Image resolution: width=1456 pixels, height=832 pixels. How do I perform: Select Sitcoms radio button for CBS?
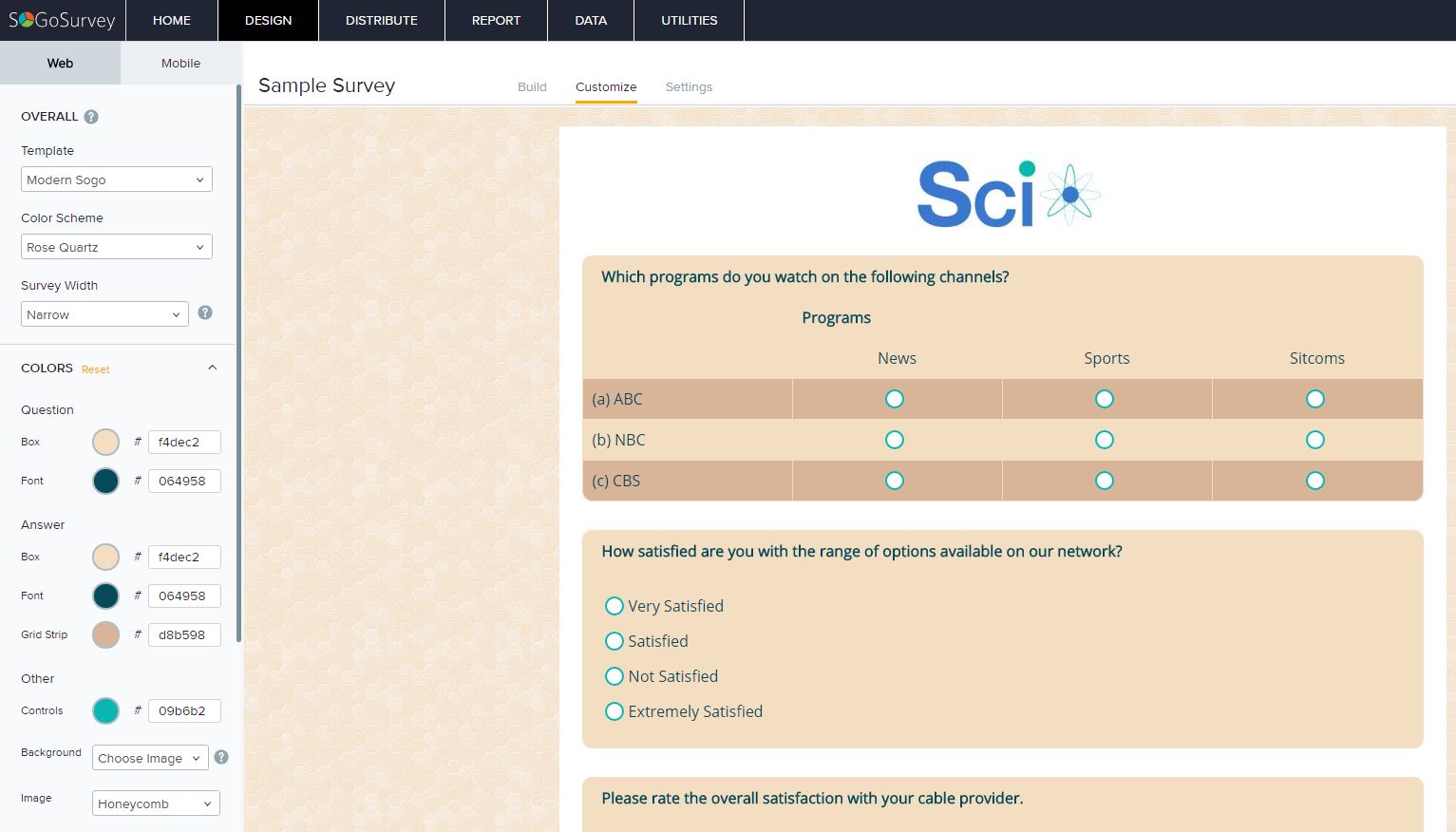[1314, 481]
